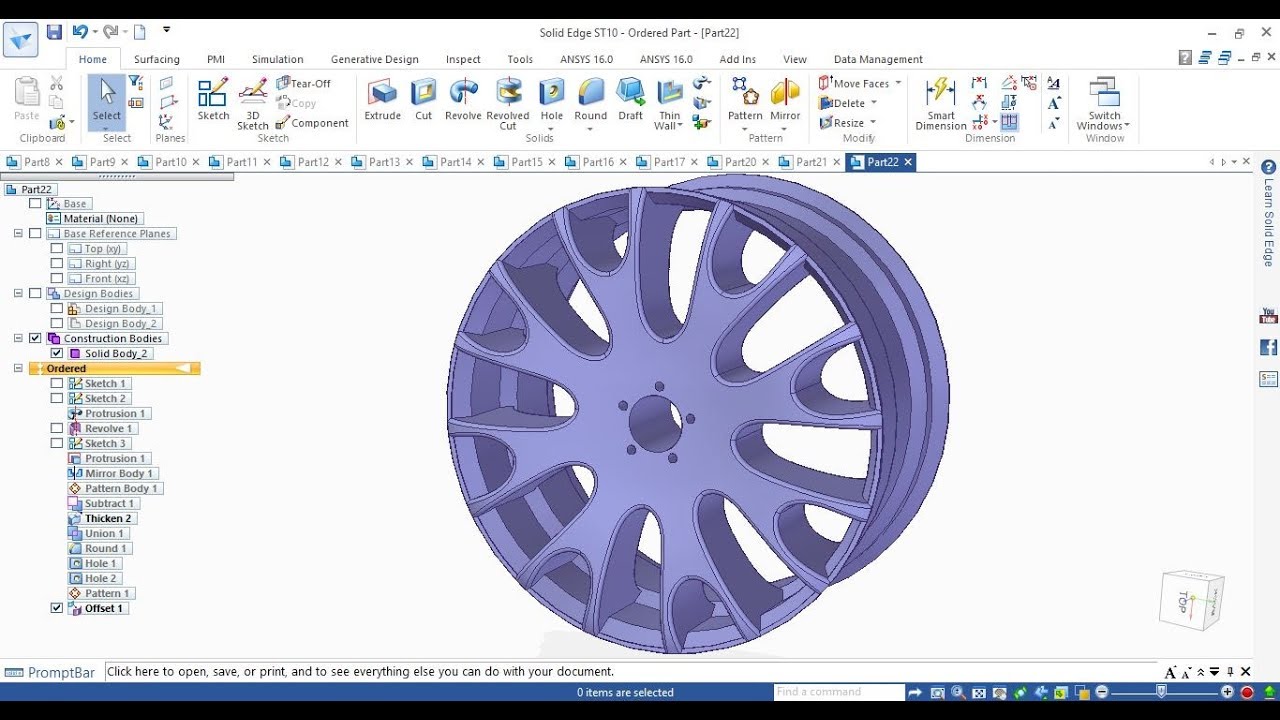Use the Mirror tool
This screenshot has width=1280, height=720.
(785, 101)
